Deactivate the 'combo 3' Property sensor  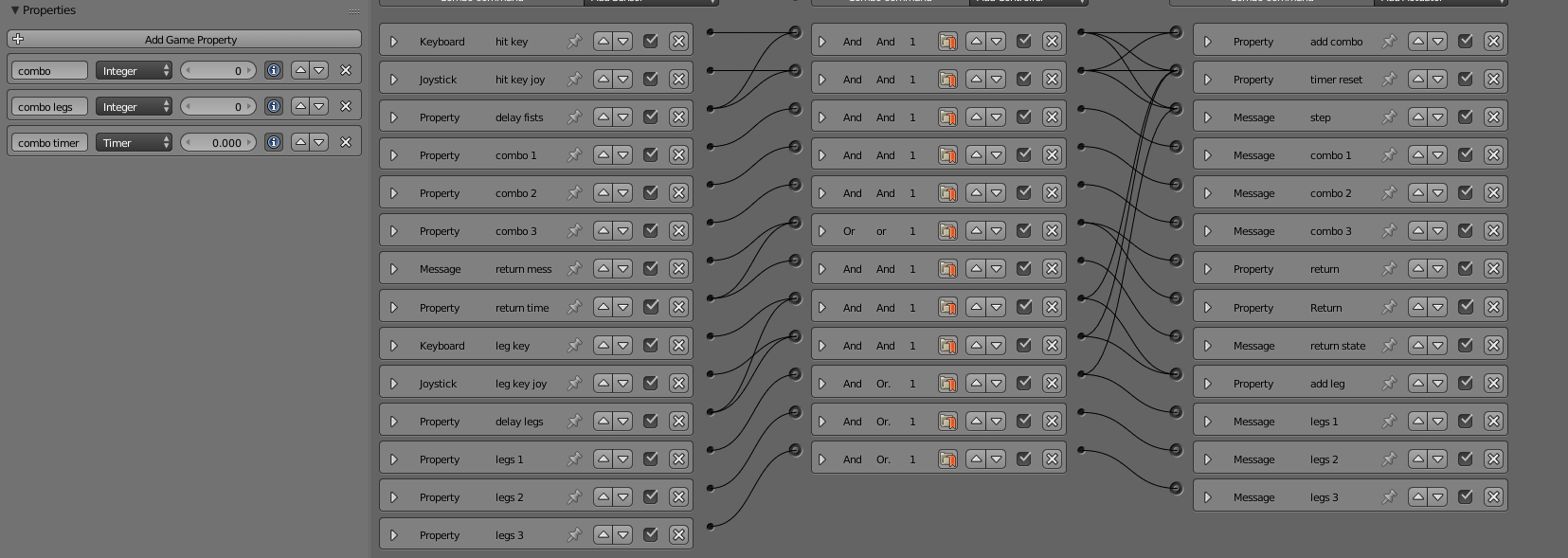(x=650, y=230)
